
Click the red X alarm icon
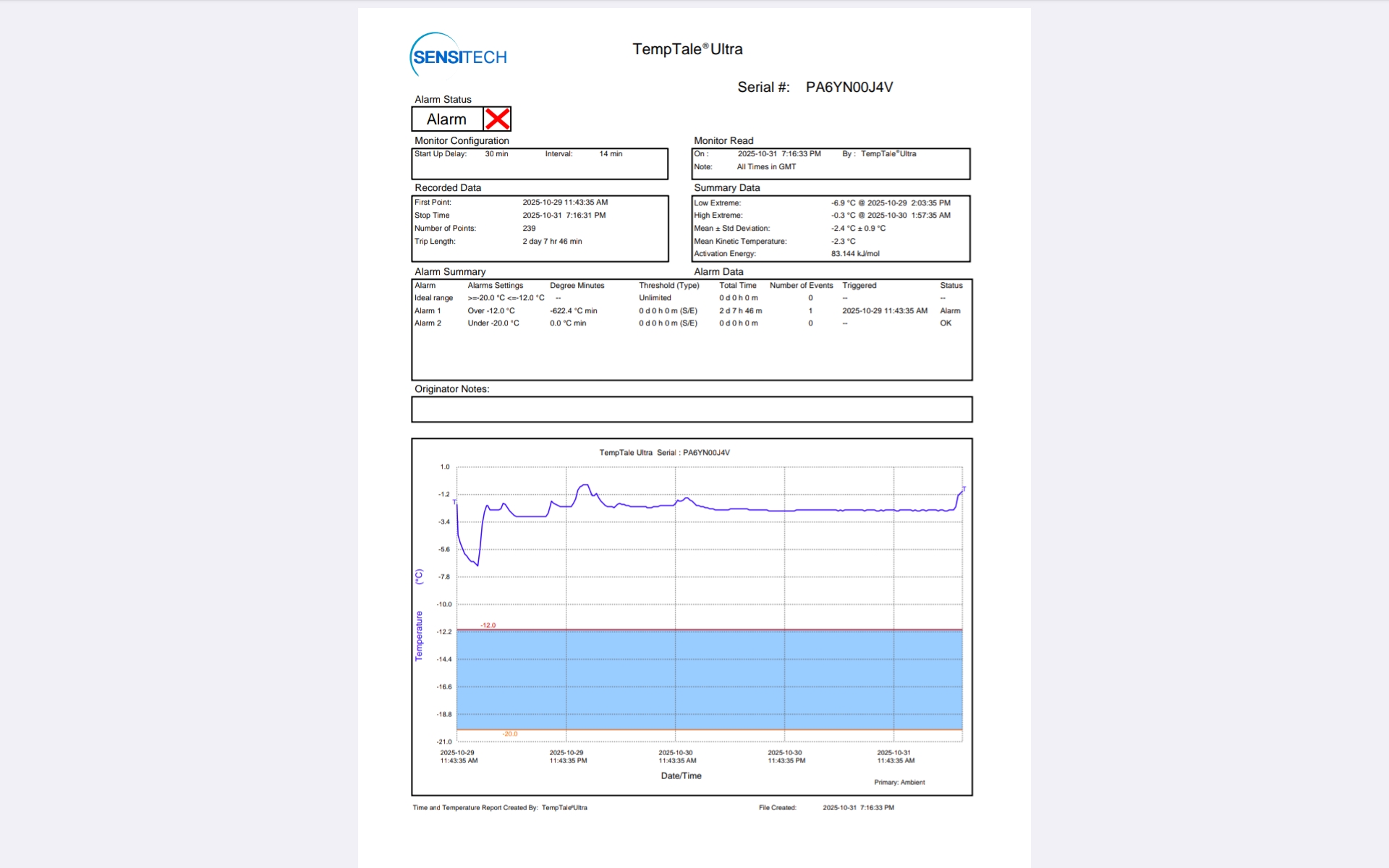click(x=497, y=119)
